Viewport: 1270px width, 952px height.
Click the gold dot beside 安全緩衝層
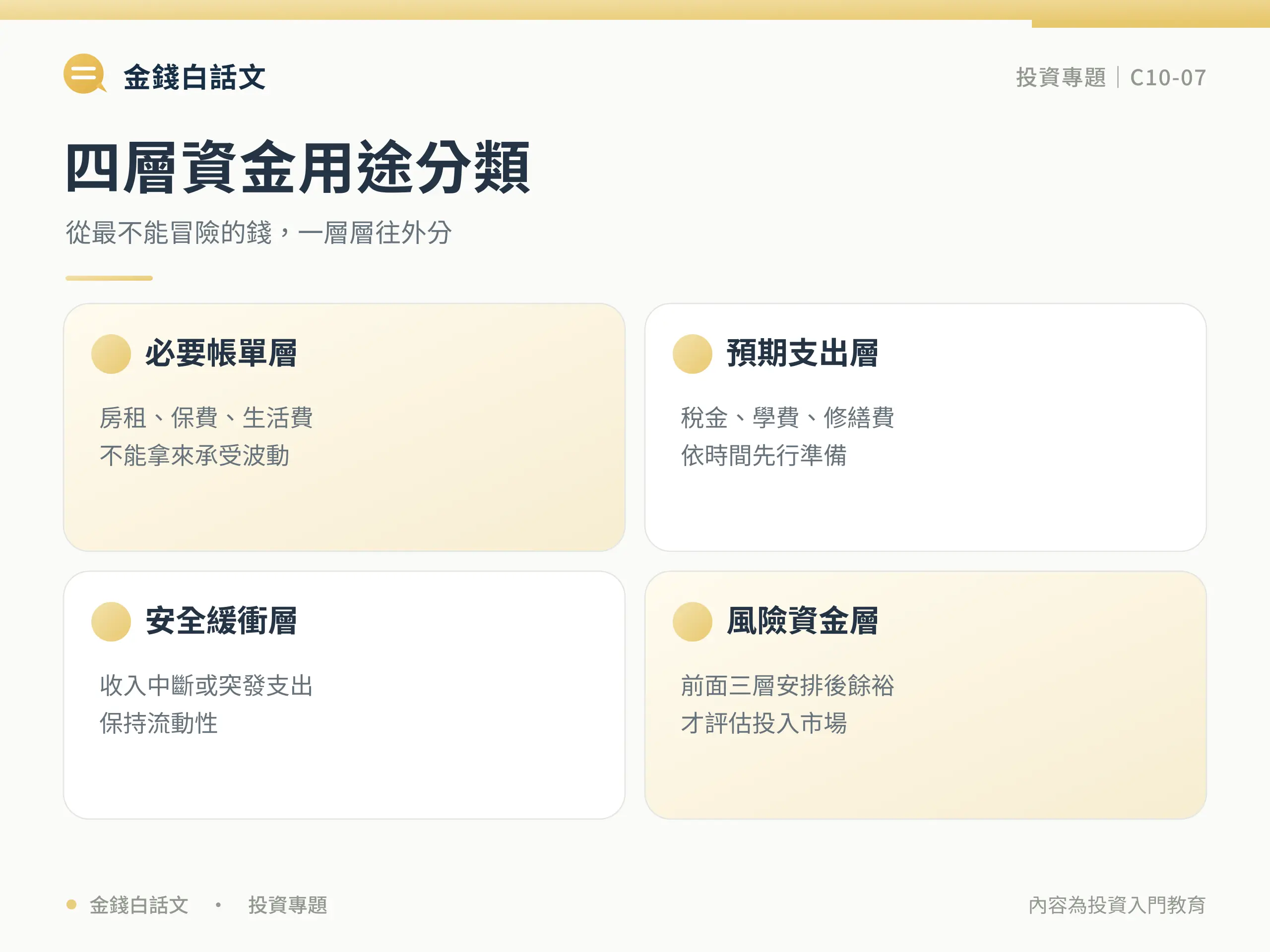click(112, 621)
